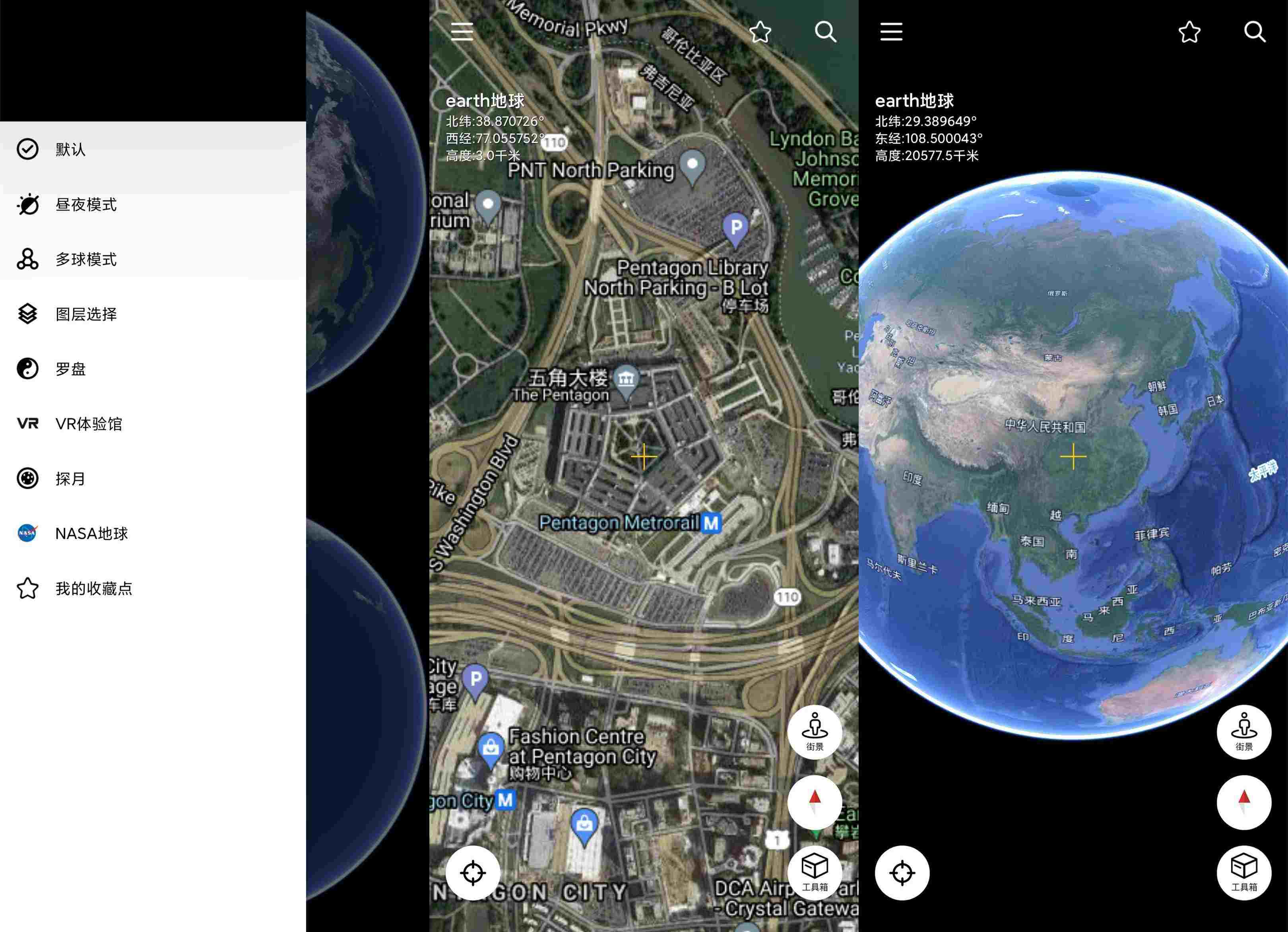Tap the Pentagon City M metro icon
Image resolution: width=1288 pixels, height=932 pixels.
pyautogui.click(x=505, y=800)
